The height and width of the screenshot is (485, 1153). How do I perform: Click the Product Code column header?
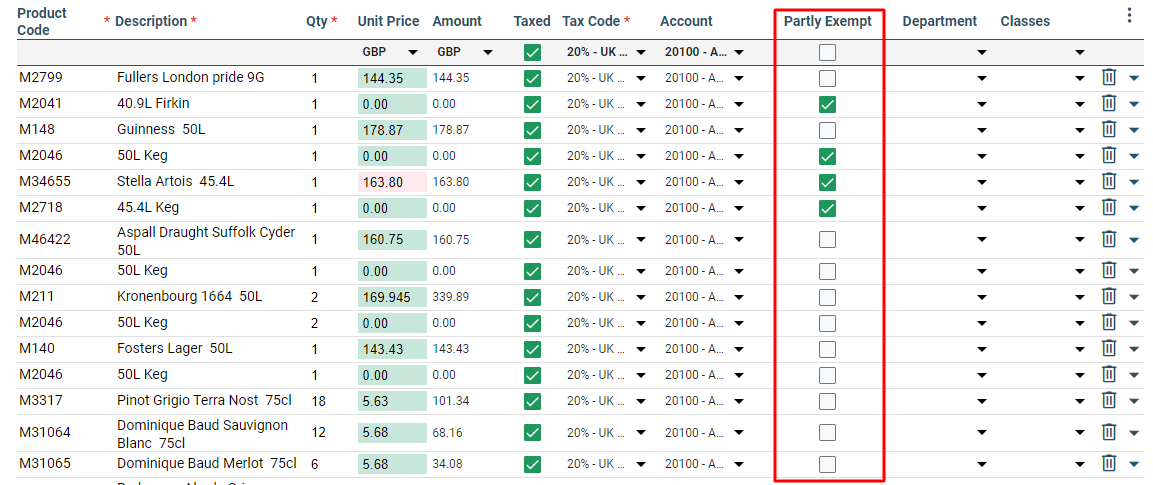point(42,21)
